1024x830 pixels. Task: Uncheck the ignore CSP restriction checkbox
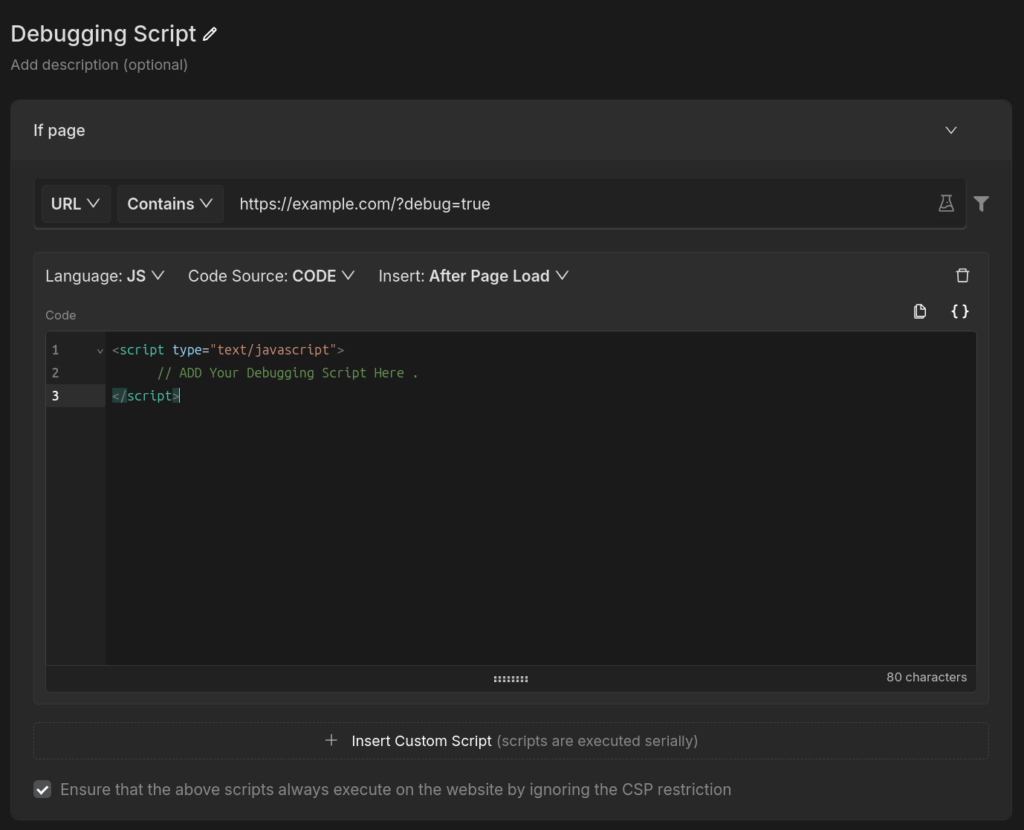tap(42, 790)
